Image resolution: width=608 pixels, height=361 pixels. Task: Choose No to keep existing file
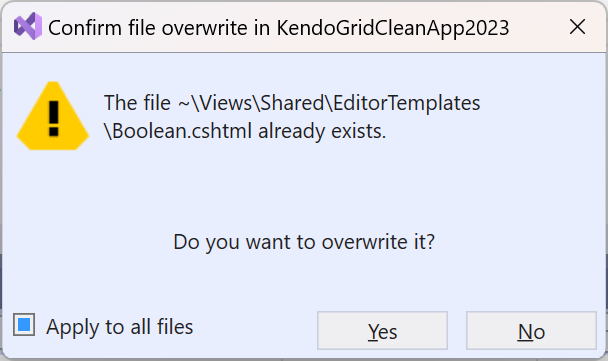pyautogui.click(x=531, y=330)
